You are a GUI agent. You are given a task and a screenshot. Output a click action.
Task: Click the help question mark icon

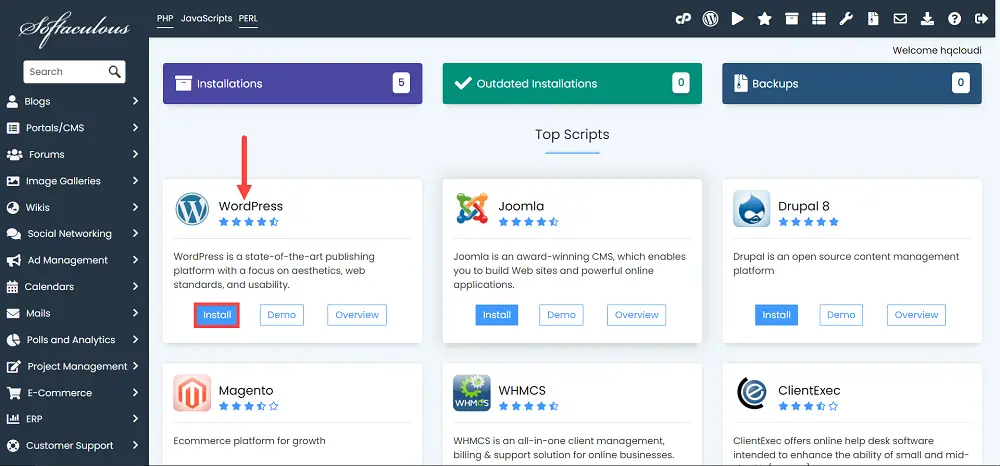point(954,18)
